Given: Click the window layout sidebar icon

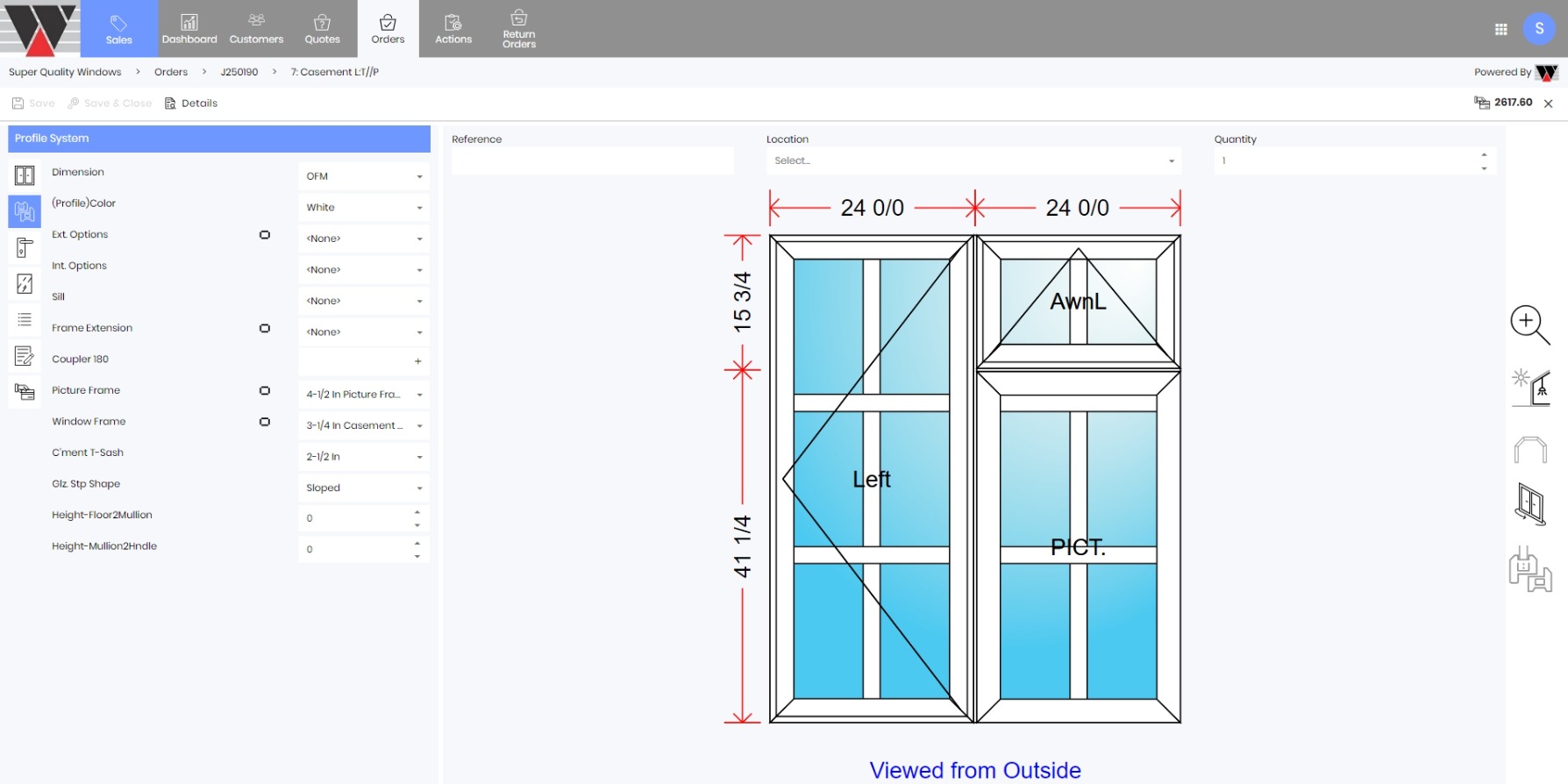Looking at the screenshot, I should tap(25, 175).
